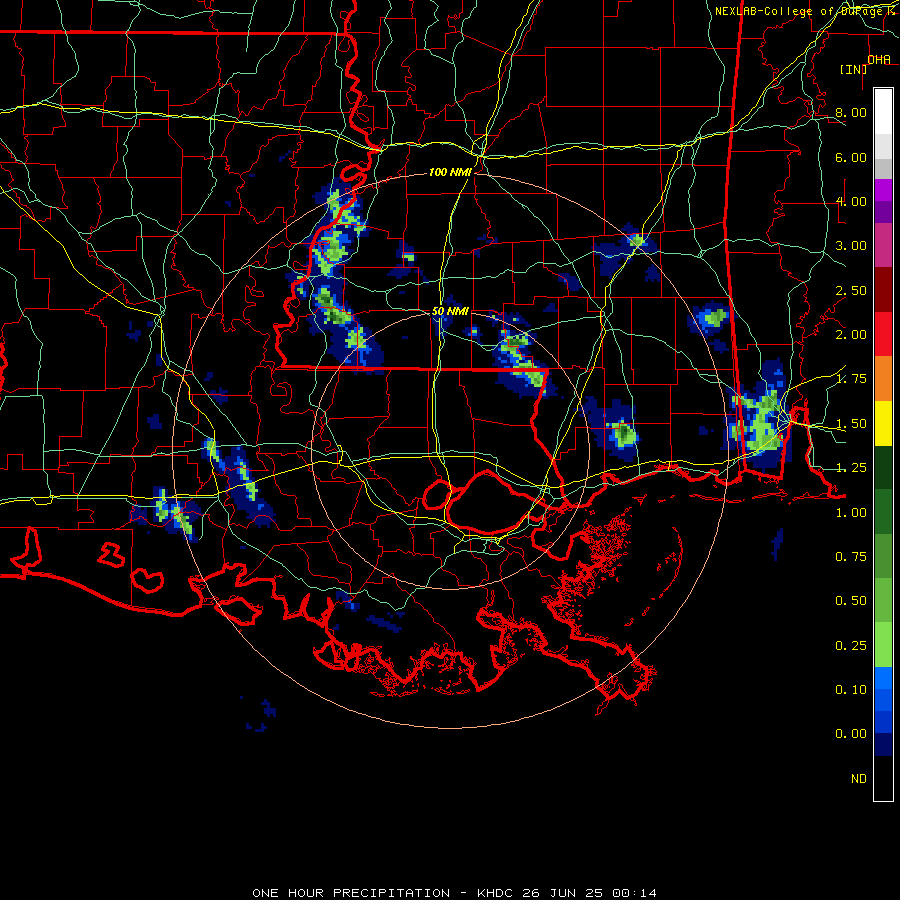Pick the bright magenta legend swatch

(x=883, y=190)
